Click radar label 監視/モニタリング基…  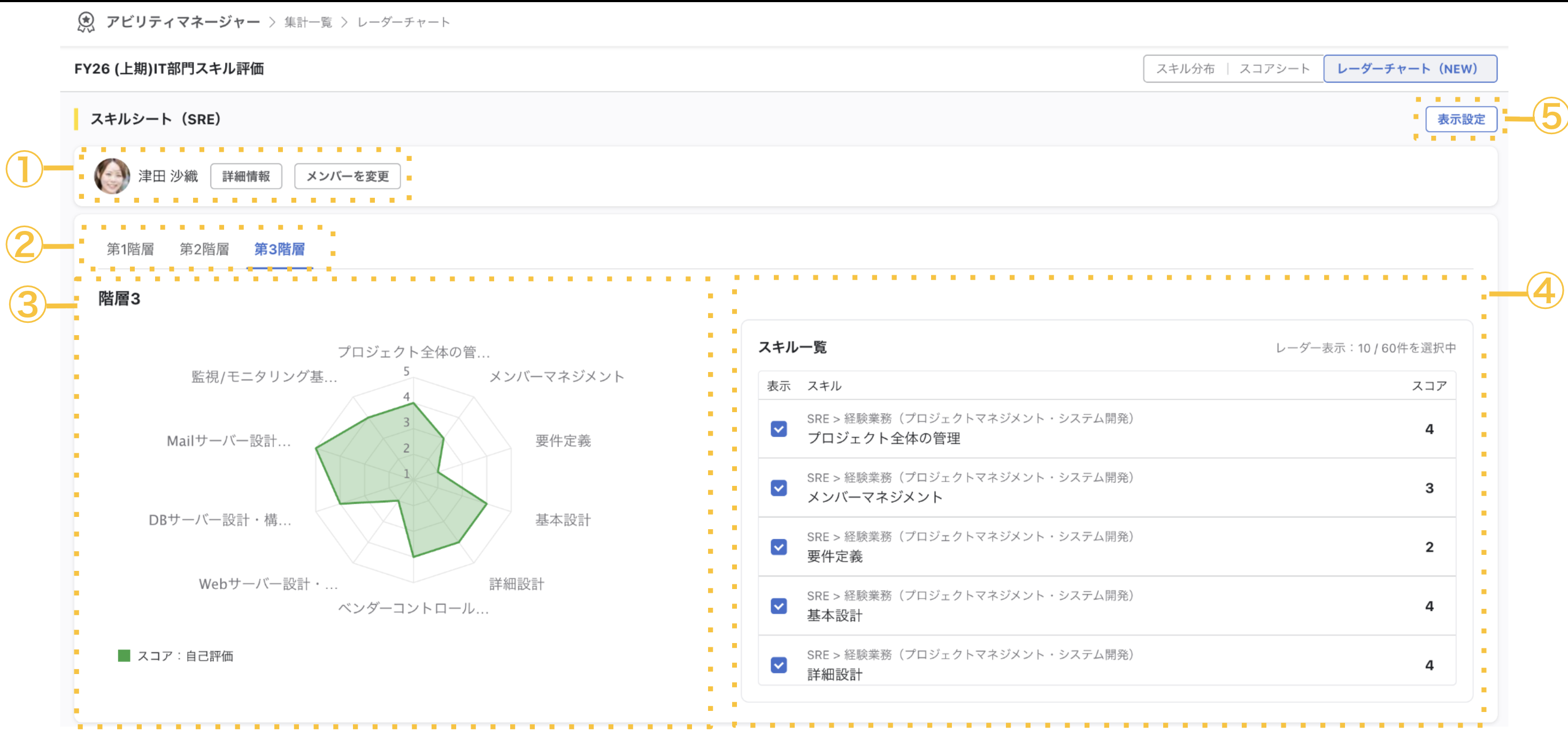click(x=264, y=377)
